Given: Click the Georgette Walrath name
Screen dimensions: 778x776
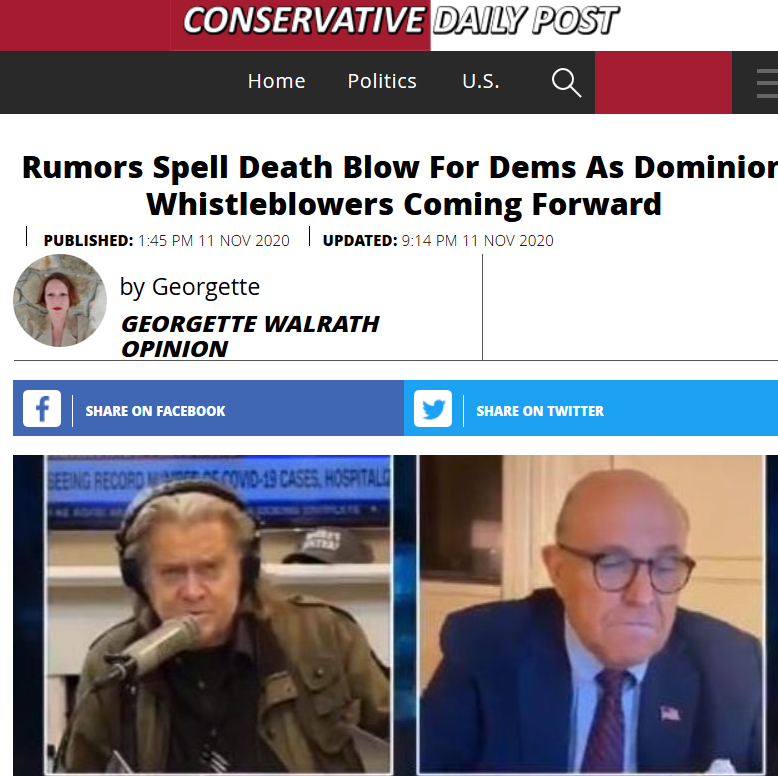Looking at the screenshot, I should click(250, 324).
